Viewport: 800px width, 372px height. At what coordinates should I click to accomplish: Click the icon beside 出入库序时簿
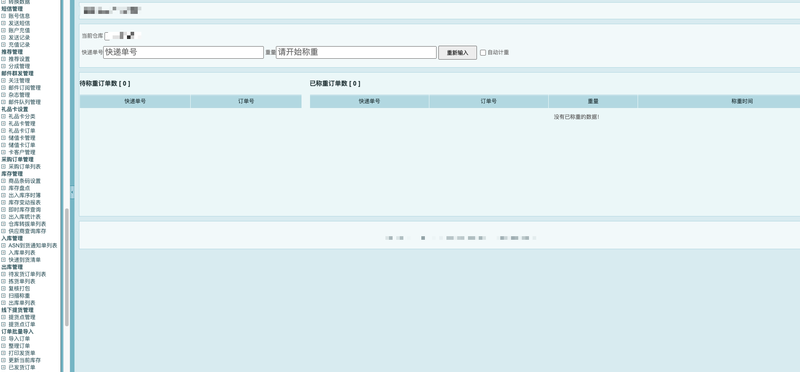4,195
